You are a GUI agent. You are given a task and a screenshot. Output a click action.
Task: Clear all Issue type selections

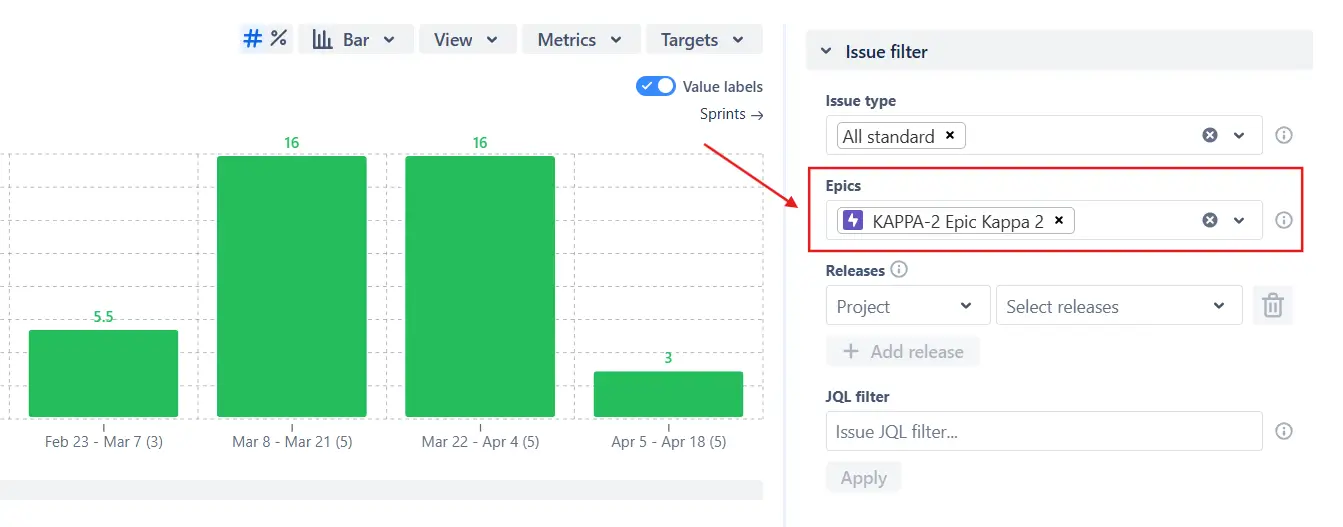coord(1210,135)
